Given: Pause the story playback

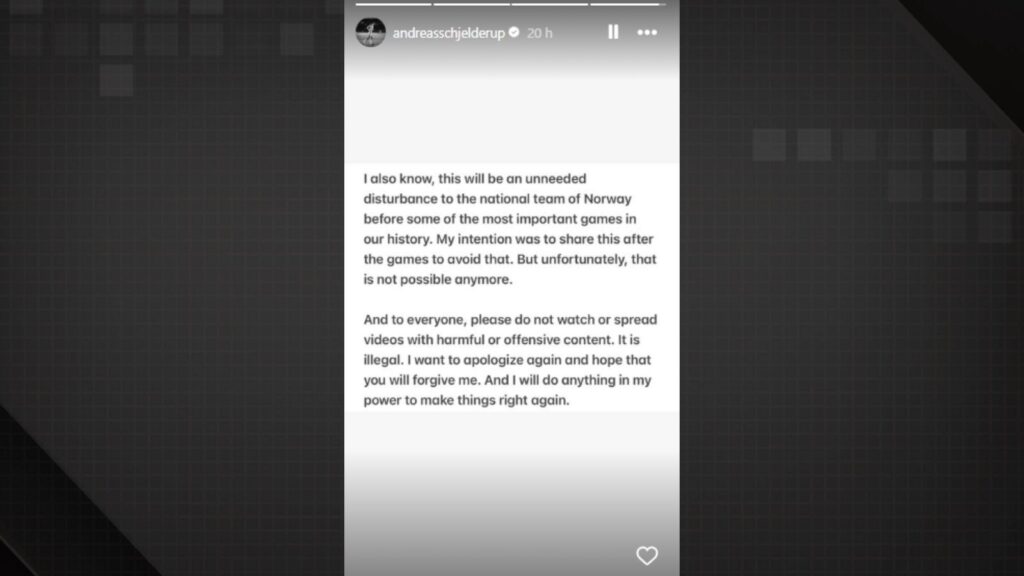Looking at the screenshot, I should tap(613, 32).
